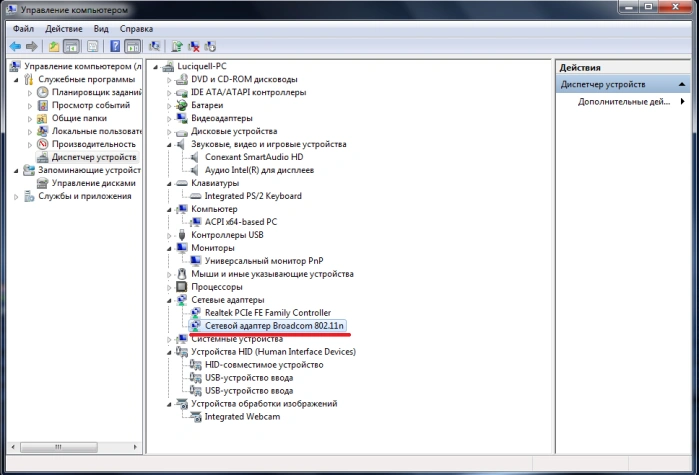The image size is (699, 475).
Task: Click the Help question mark toolbar icon
Action: pyautogui.click(x=115, y=46)
